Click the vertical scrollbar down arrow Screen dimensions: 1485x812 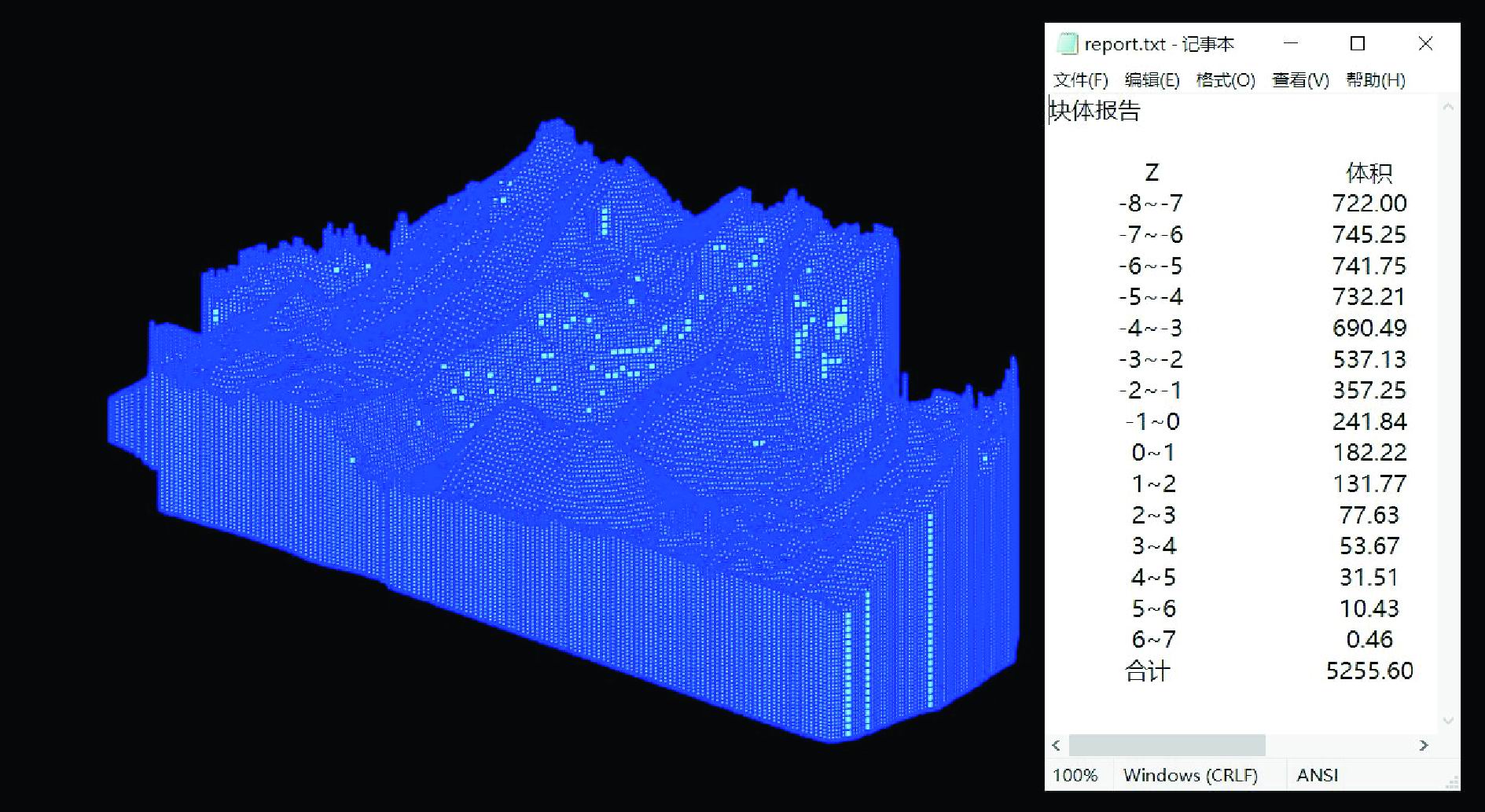pyautogui.click(x=1448, y=720)
